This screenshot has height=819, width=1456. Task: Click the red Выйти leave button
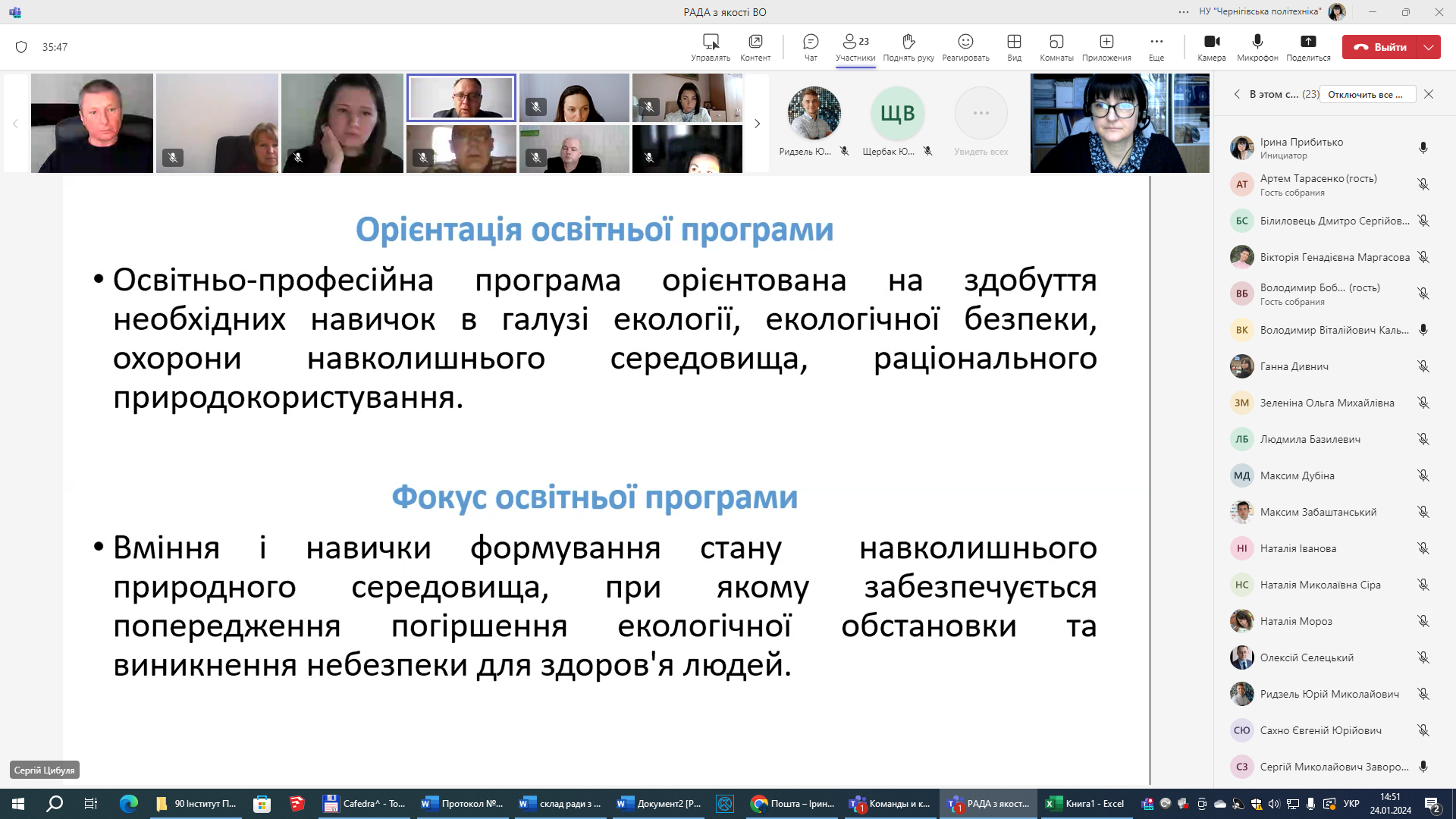coord(1380,47)
